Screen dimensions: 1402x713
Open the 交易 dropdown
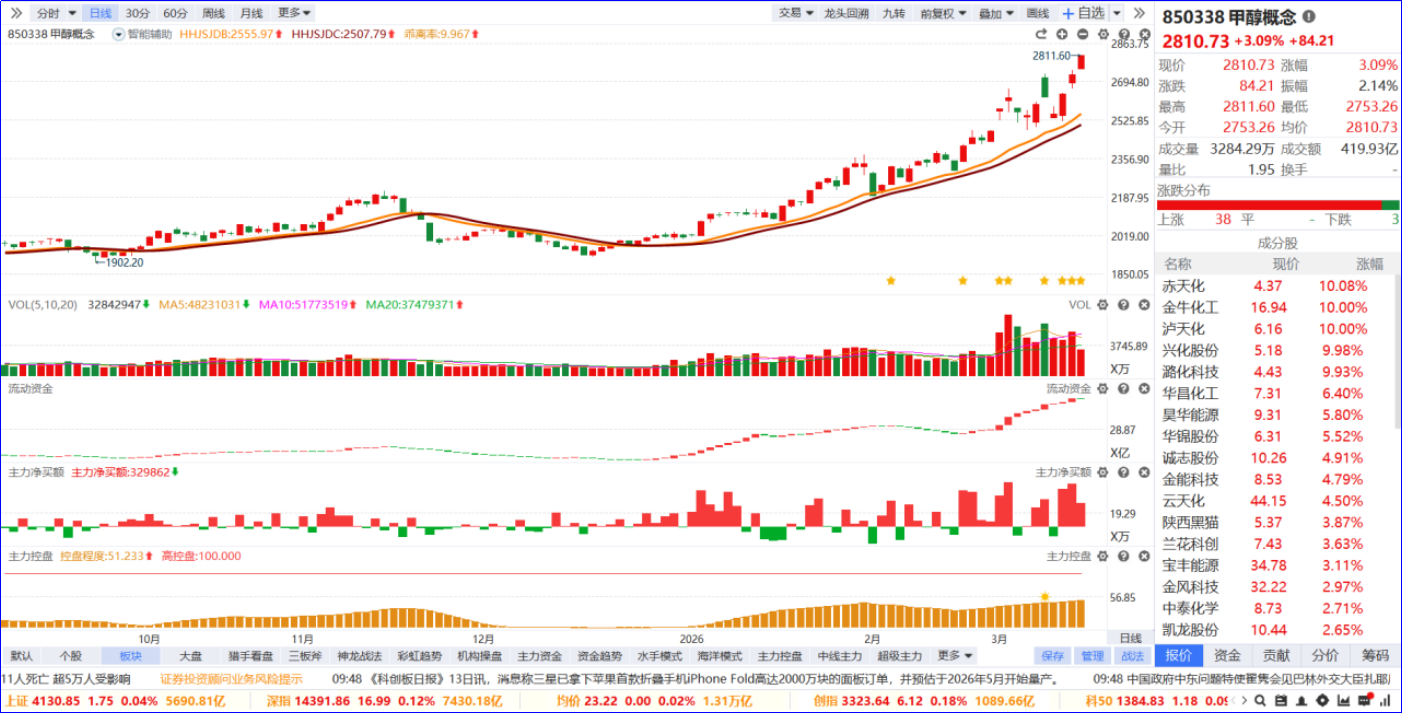click(796, 13)
